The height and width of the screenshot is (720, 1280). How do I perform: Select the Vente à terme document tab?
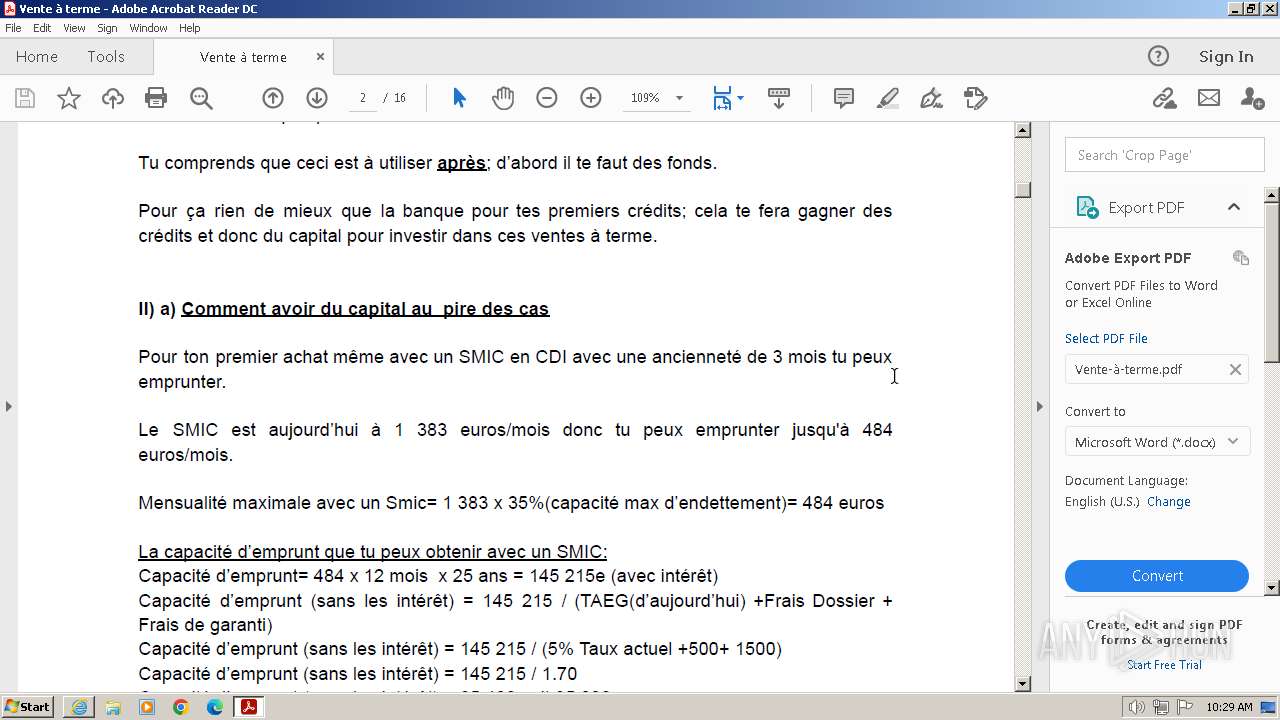243,57
